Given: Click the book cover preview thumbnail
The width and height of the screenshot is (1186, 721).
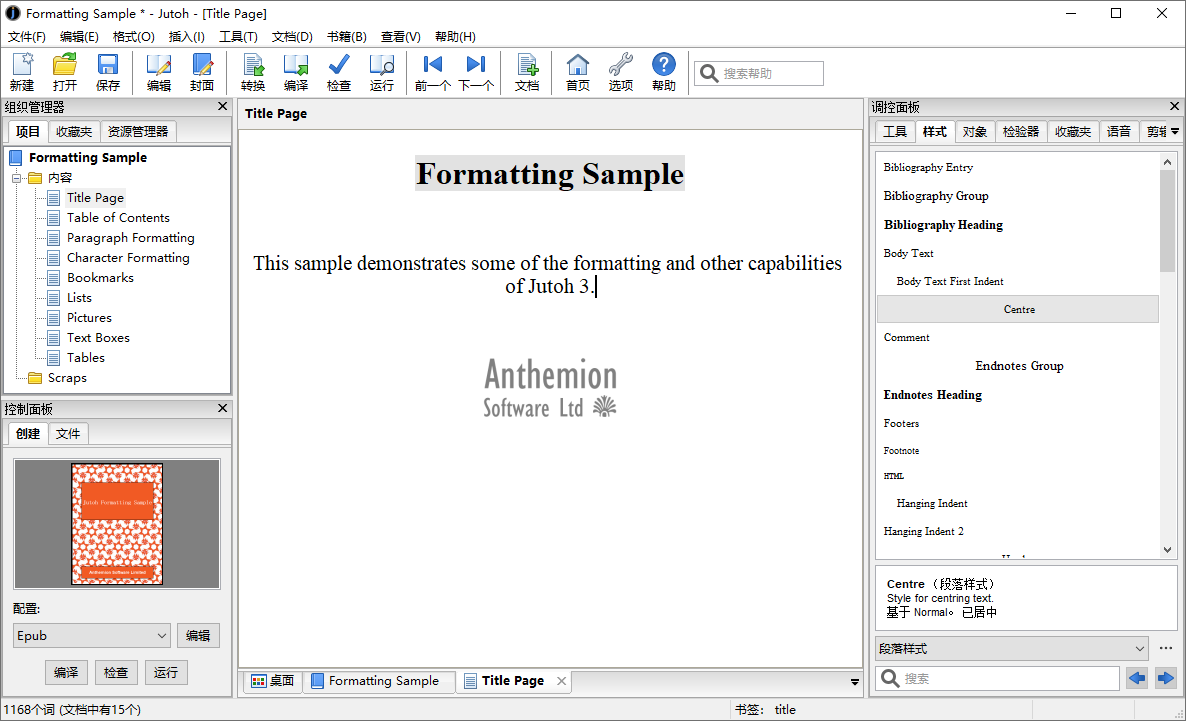Looking at the screenshot, I should tap(117, 523).
